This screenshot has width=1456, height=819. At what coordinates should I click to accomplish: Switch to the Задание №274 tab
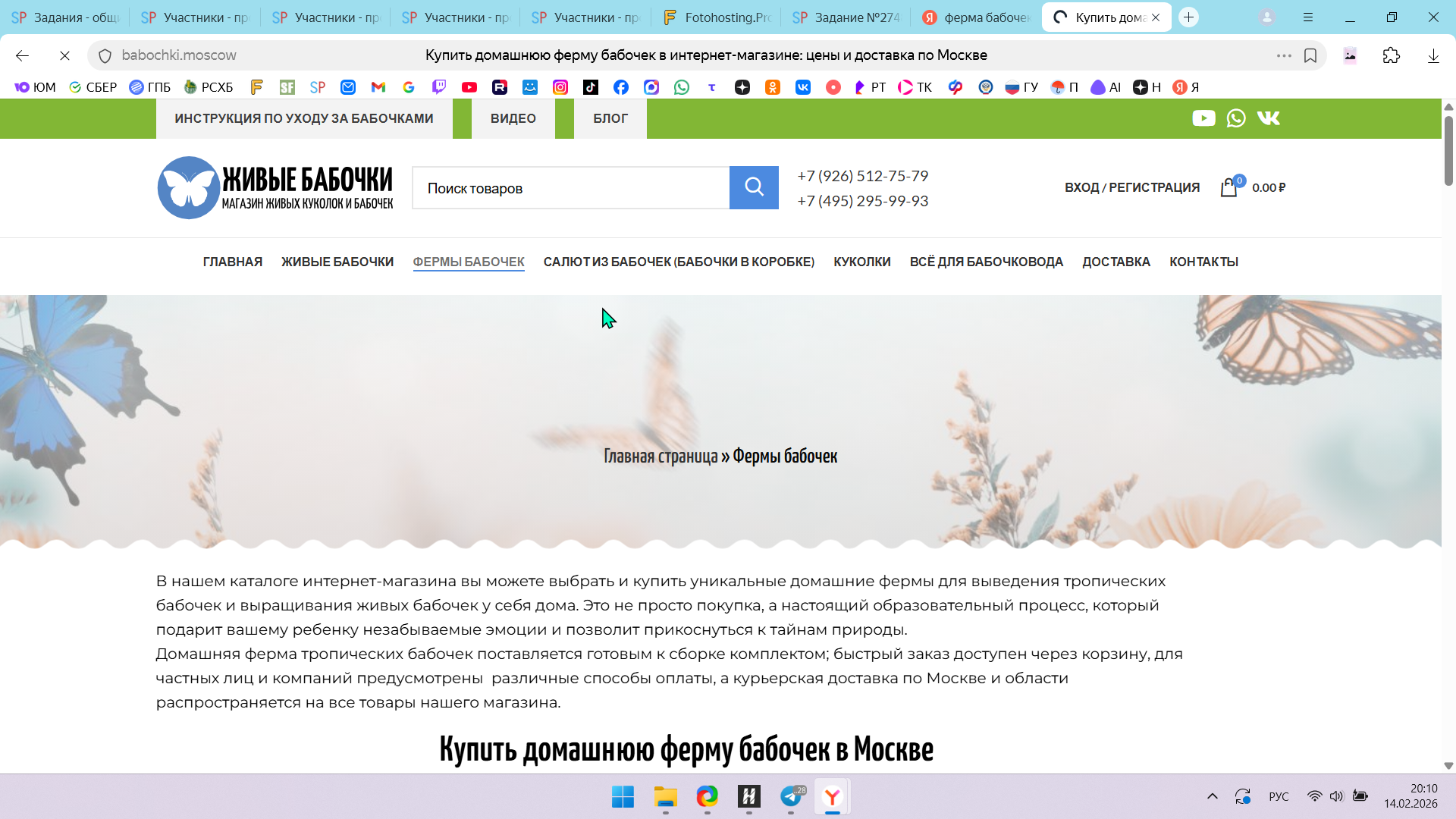click(x=846, y=17)
